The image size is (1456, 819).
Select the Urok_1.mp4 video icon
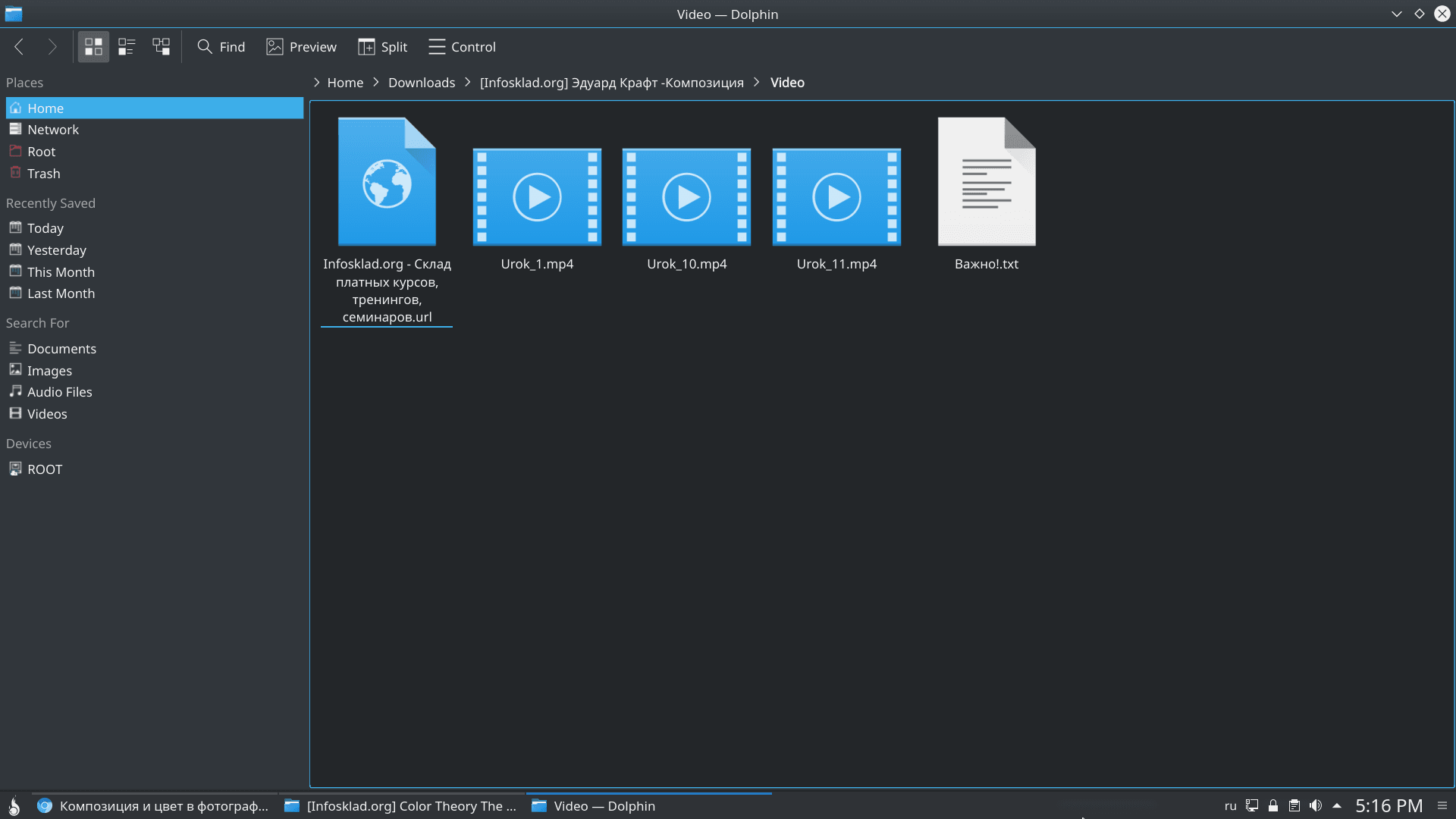point(537,196)
